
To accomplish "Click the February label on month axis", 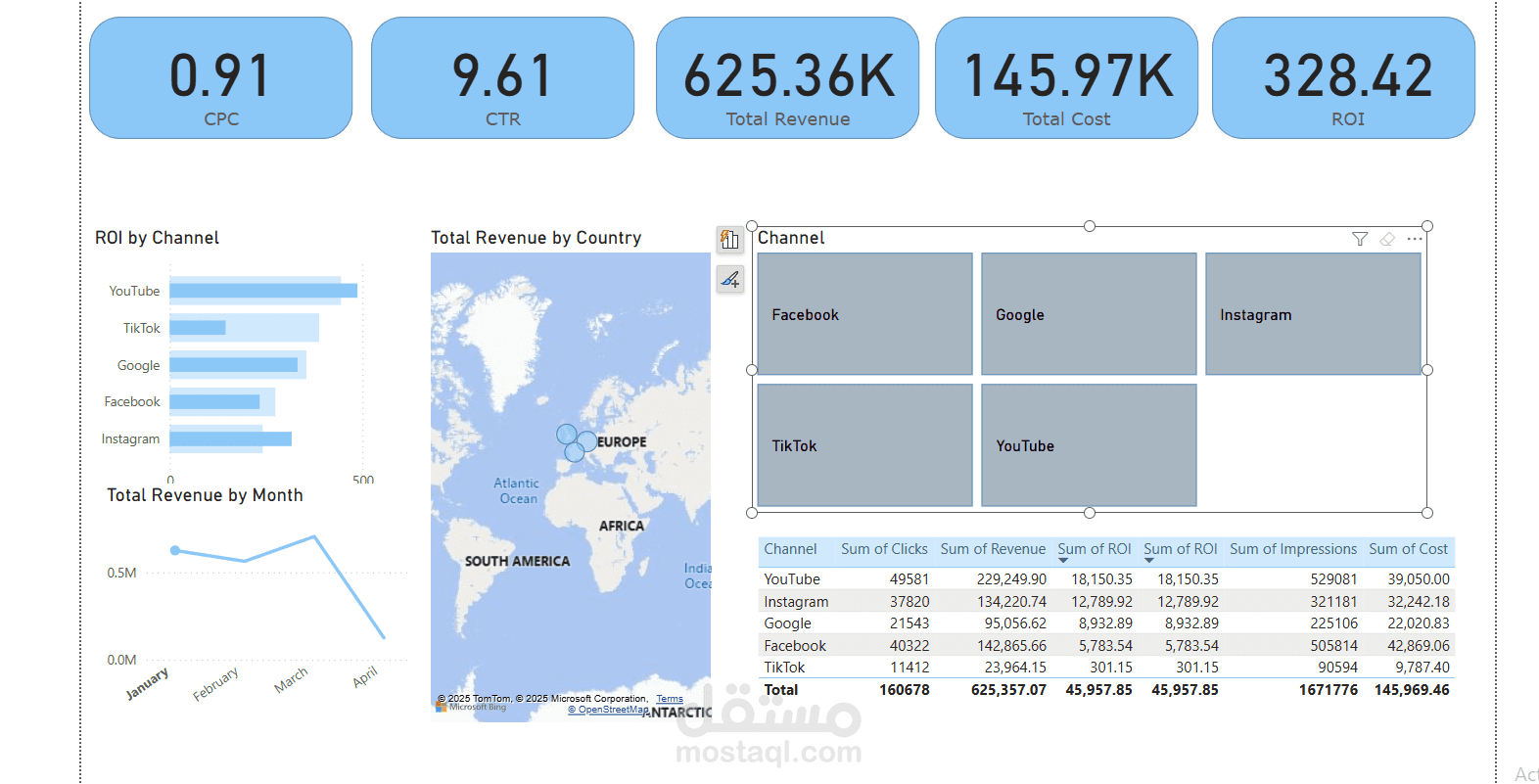I will [x=215, y=684].
